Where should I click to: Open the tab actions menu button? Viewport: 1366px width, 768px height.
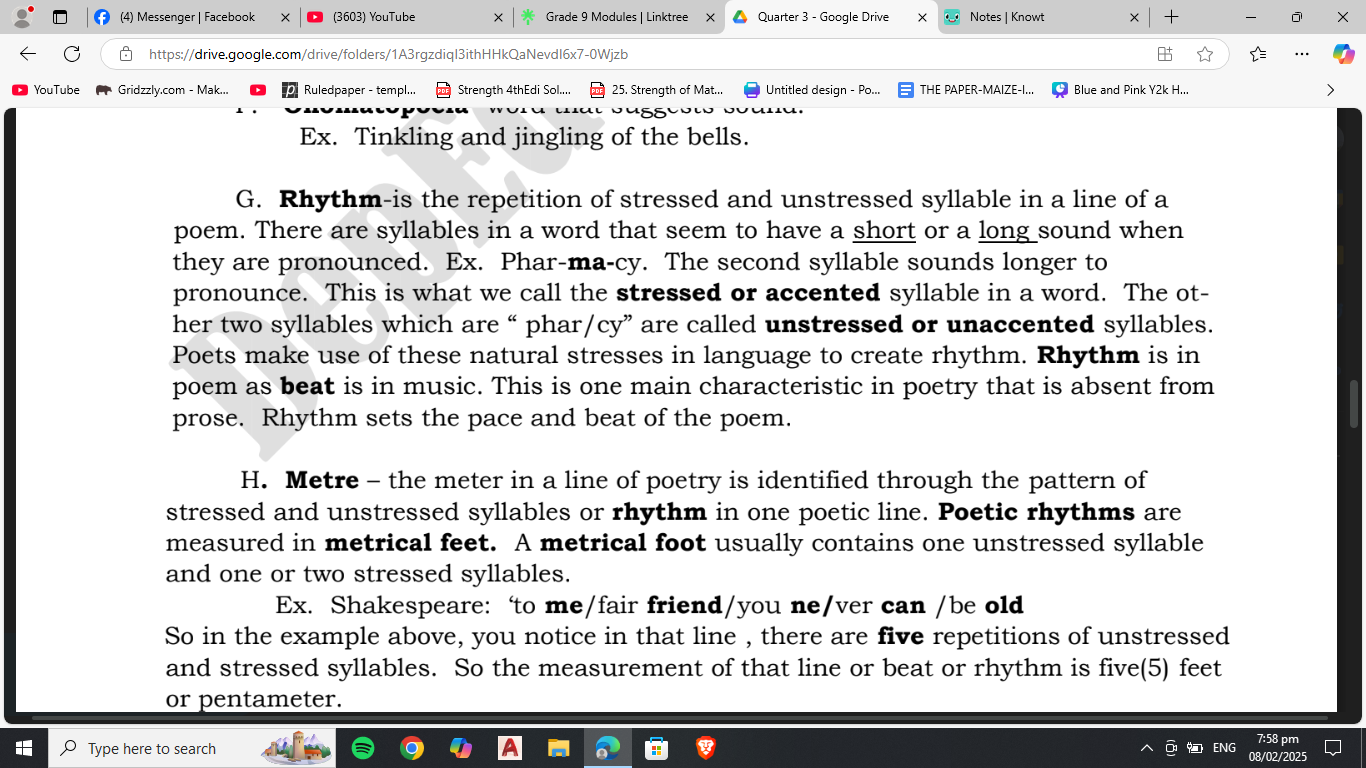tap(60, 17)
